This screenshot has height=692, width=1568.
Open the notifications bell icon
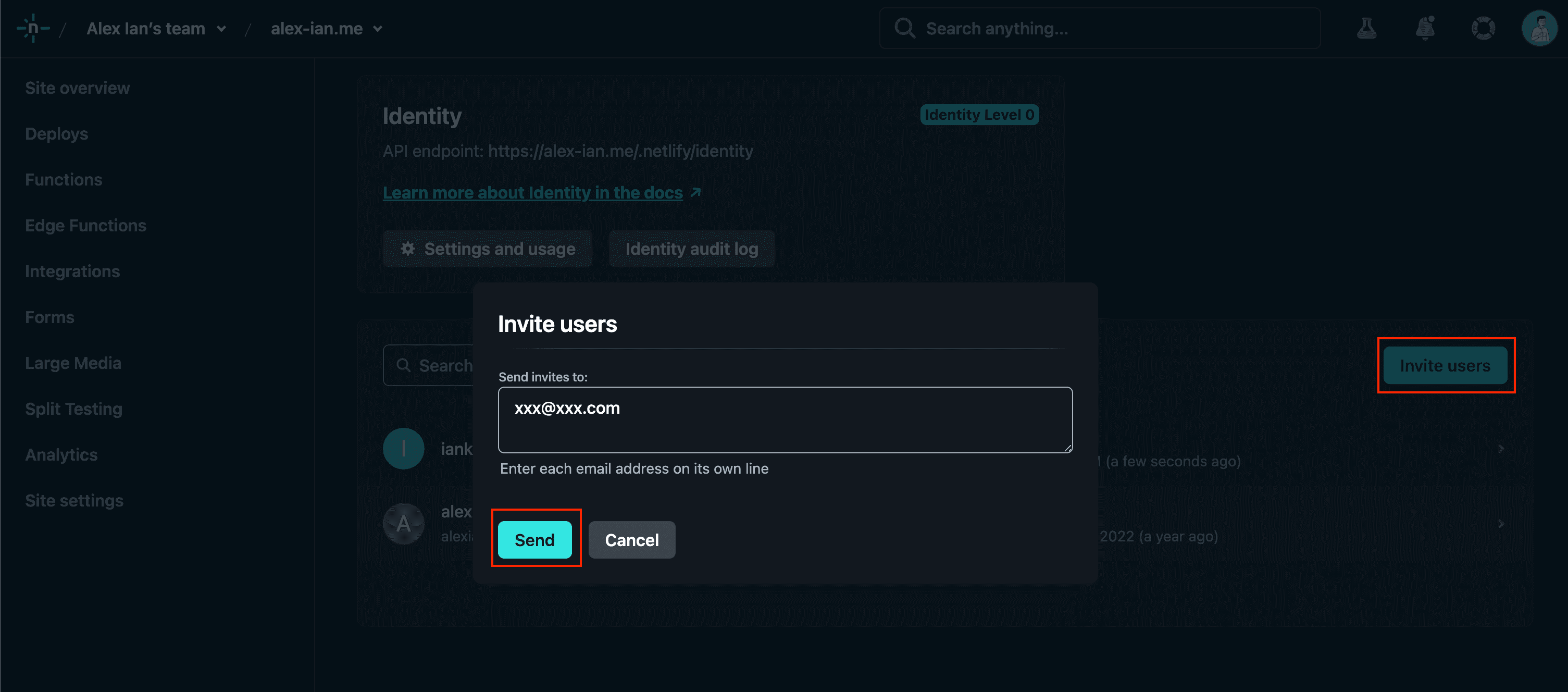[1424, 28]
